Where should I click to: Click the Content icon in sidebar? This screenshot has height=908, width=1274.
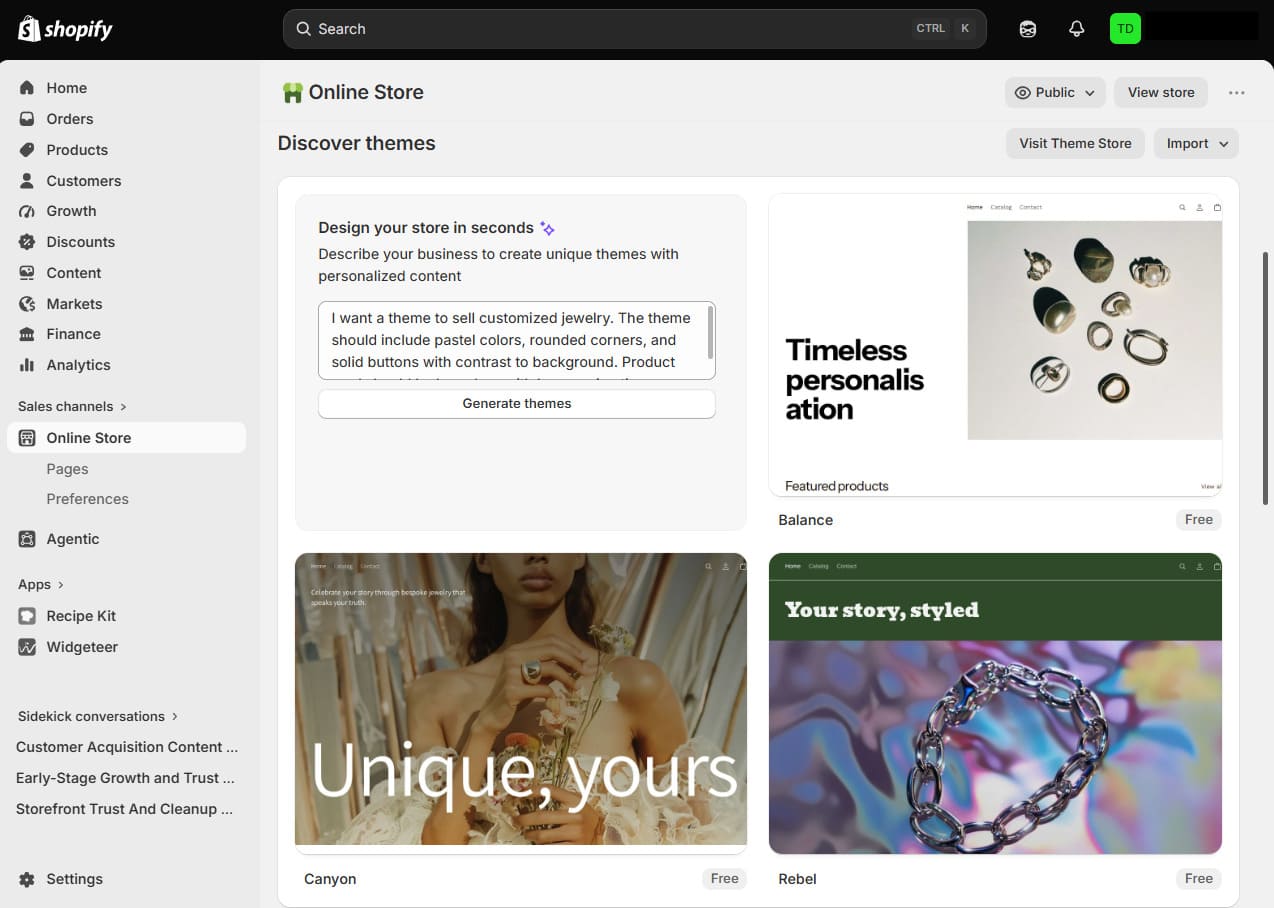27,273
